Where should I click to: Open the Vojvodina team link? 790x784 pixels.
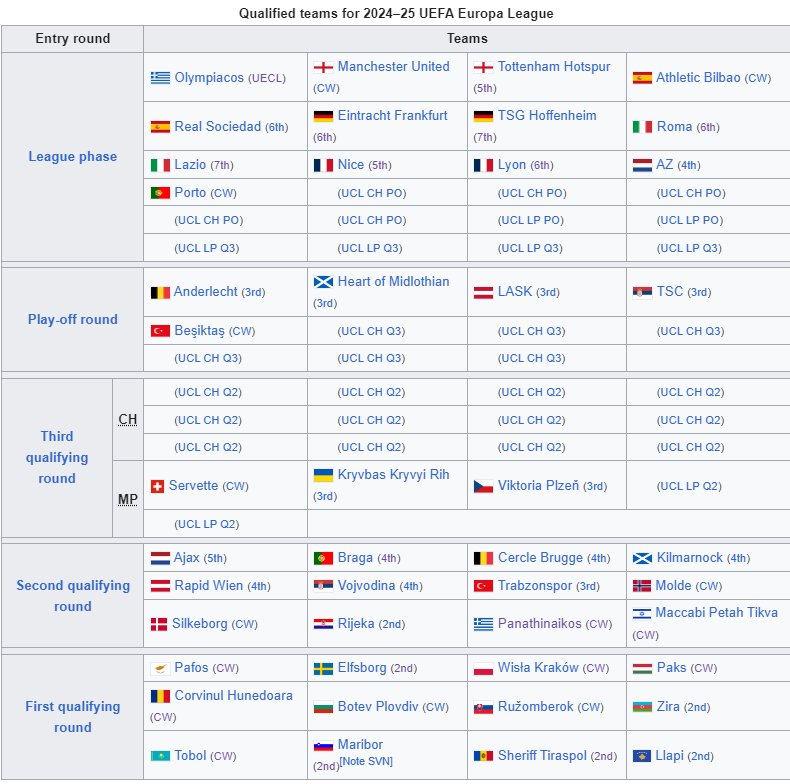pos(366,585)
